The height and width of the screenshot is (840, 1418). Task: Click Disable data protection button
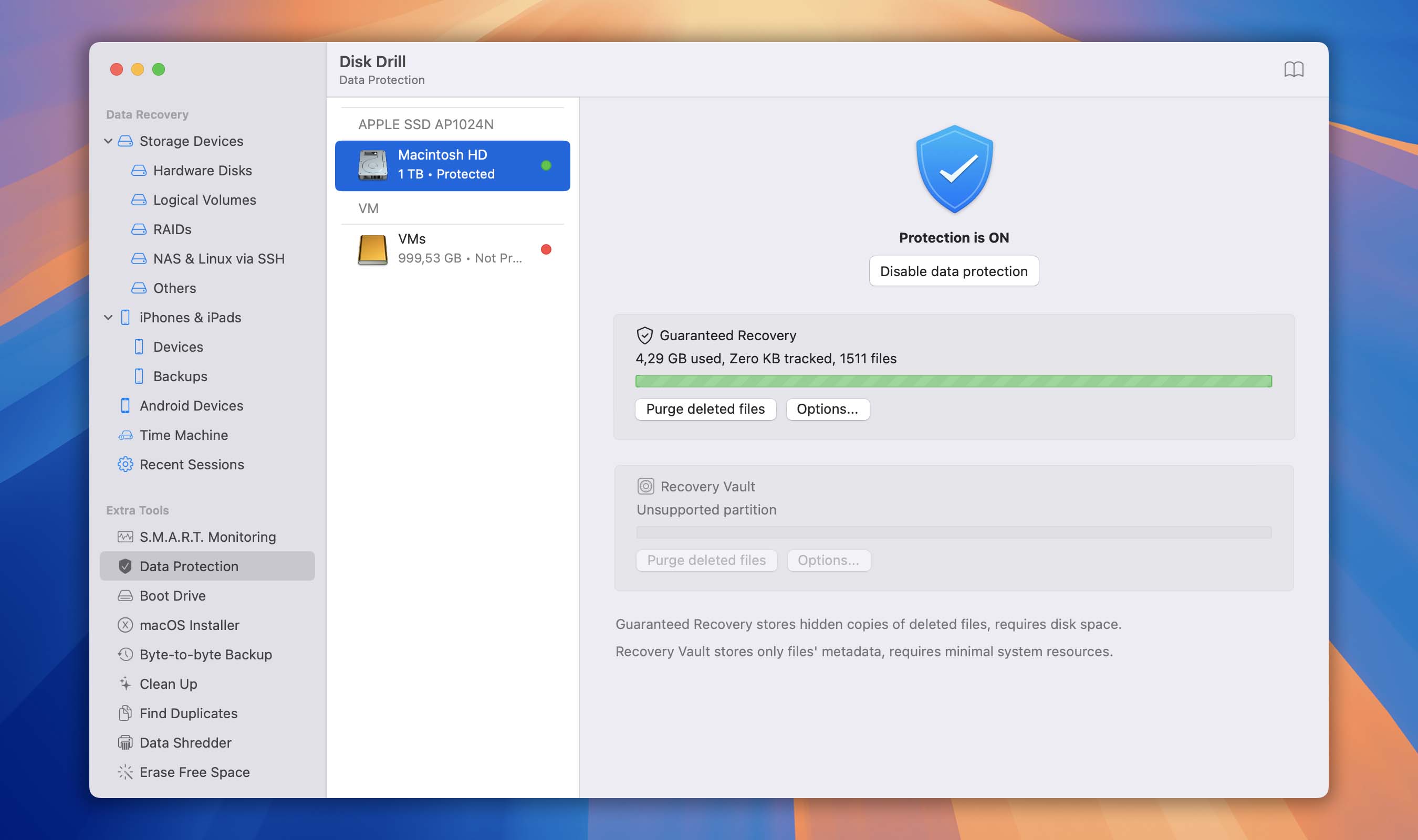(x=954, y=272)
